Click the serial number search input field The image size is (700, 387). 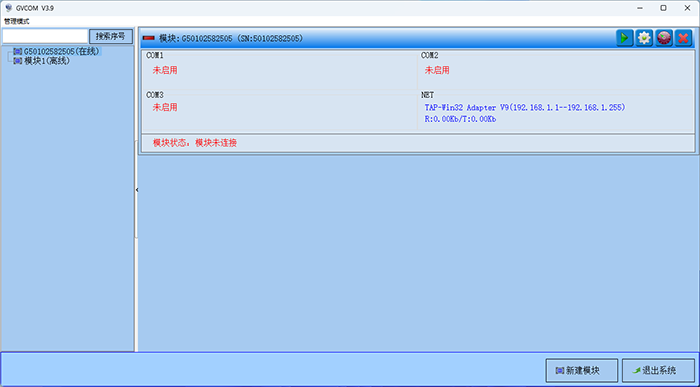tap(45, 36)
